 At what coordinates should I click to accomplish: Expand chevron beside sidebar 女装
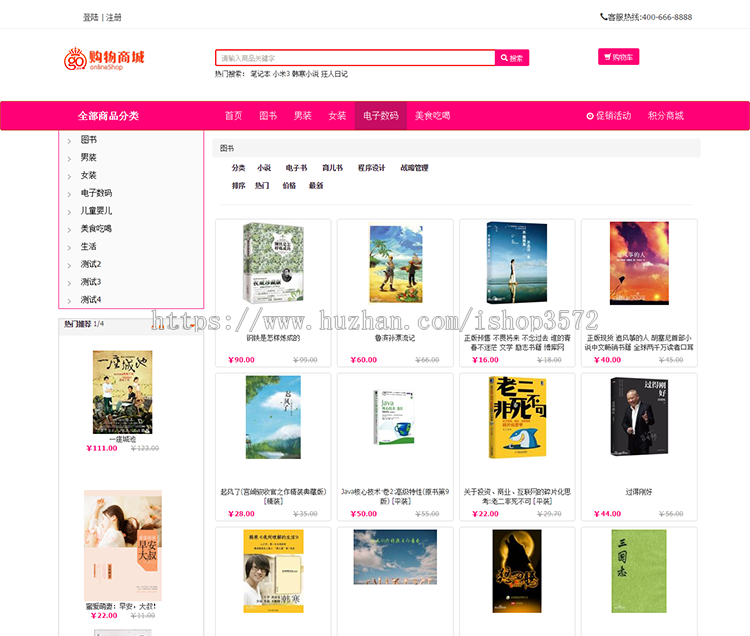pyautogui.click(x=69, y=176)
